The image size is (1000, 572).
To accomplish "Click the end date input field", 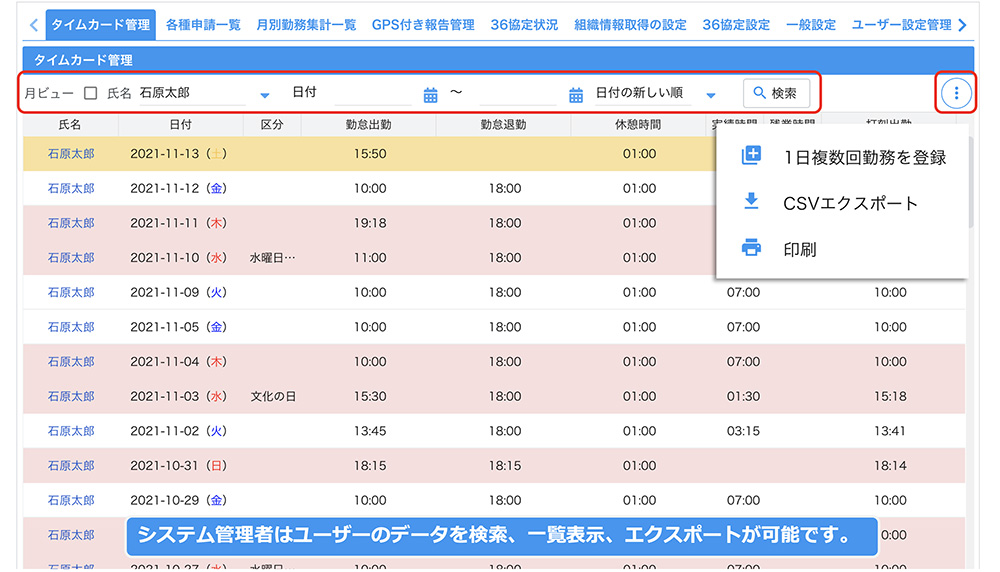I will [x=518, y=94].
